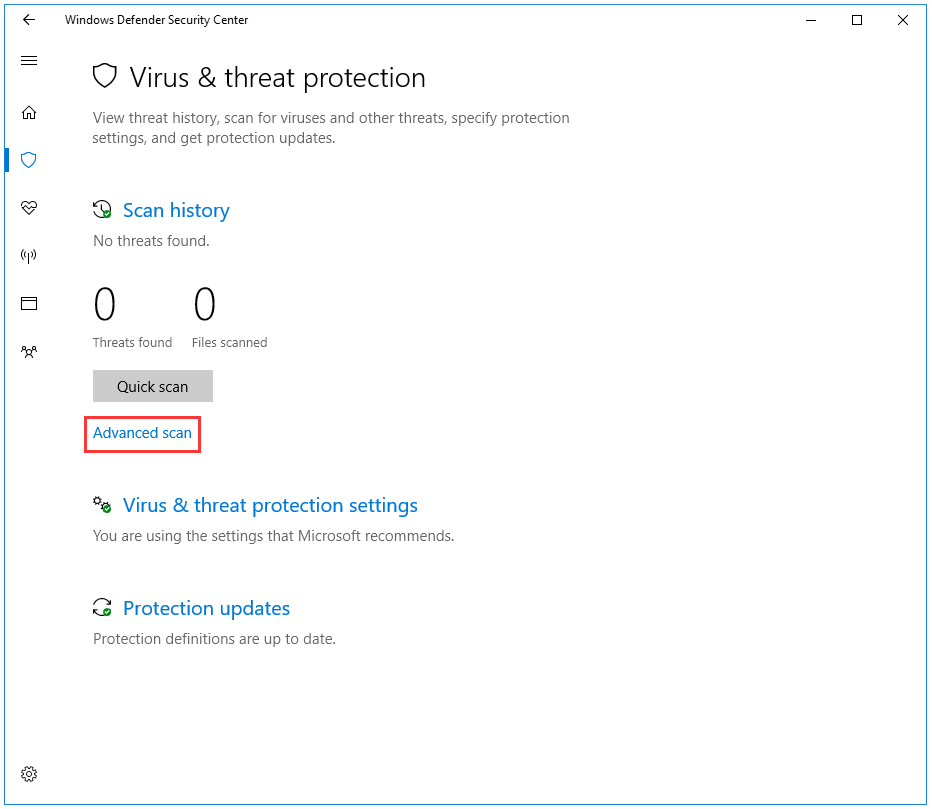Click the large shield icon in heading
The height and width of the screenshot is (809, 932).
[x=105, y=76]
